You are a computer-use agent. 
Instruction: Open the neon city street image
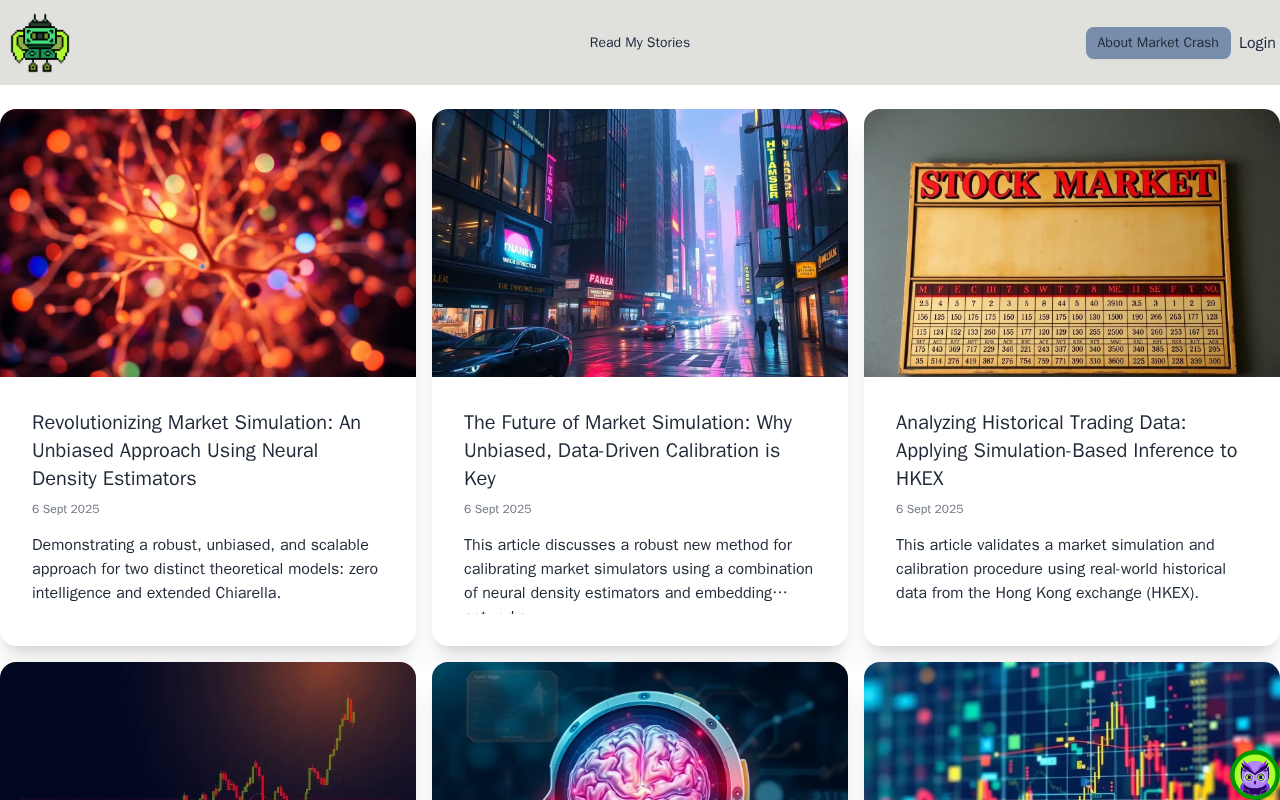point(640,243)
